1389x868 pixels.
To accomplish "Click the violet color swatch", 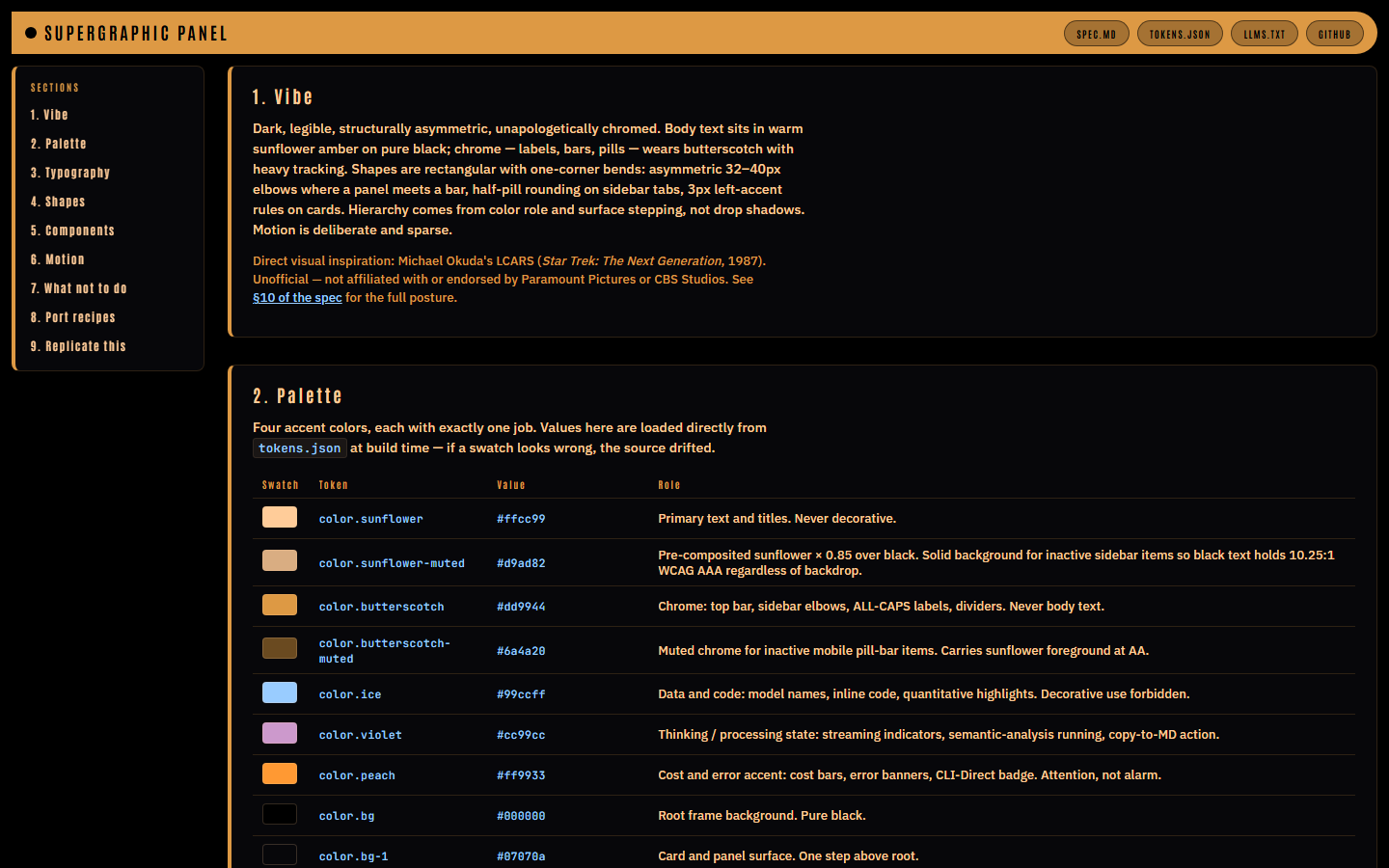I will (280, 733).
